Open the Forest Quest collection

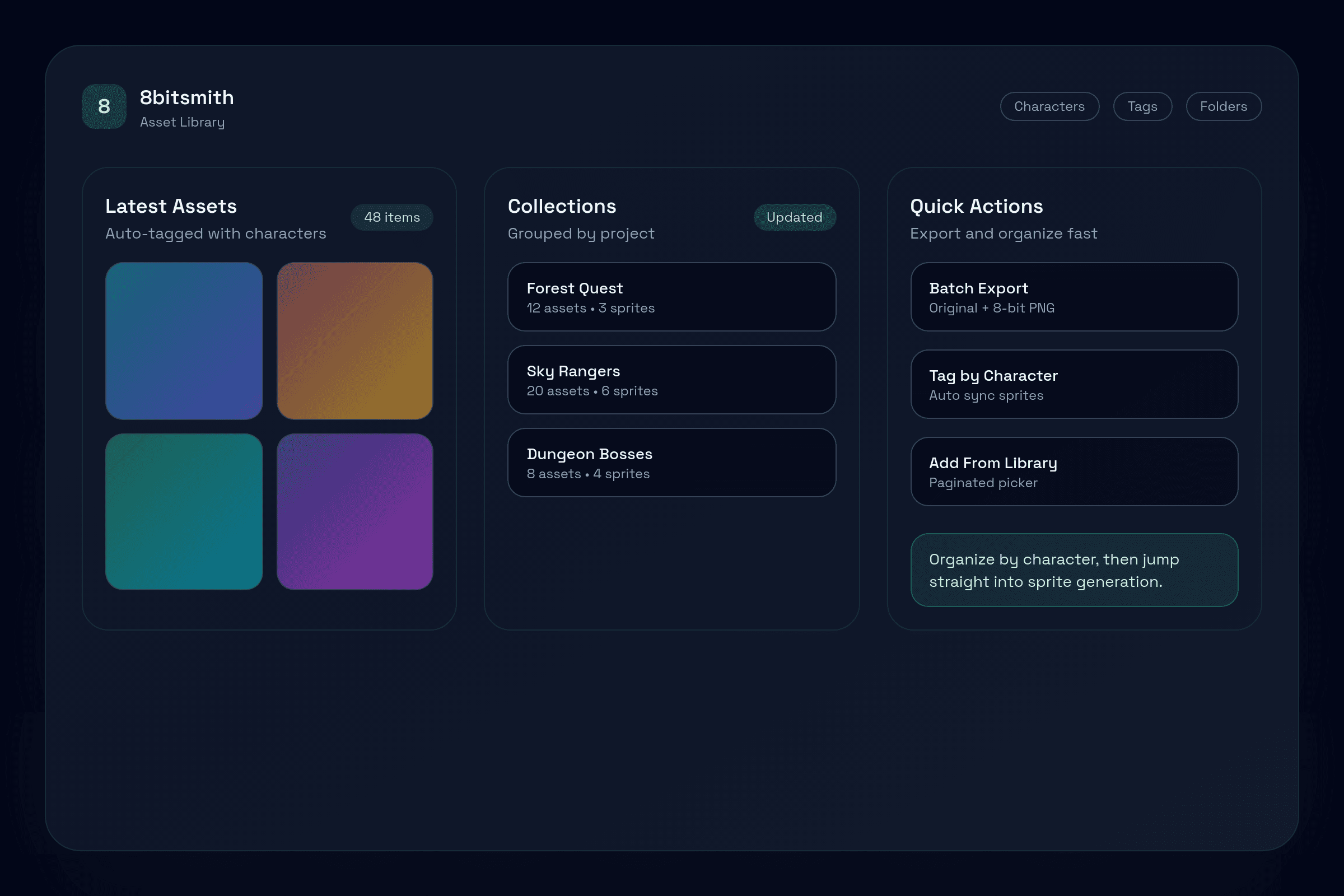click(671, 297)
